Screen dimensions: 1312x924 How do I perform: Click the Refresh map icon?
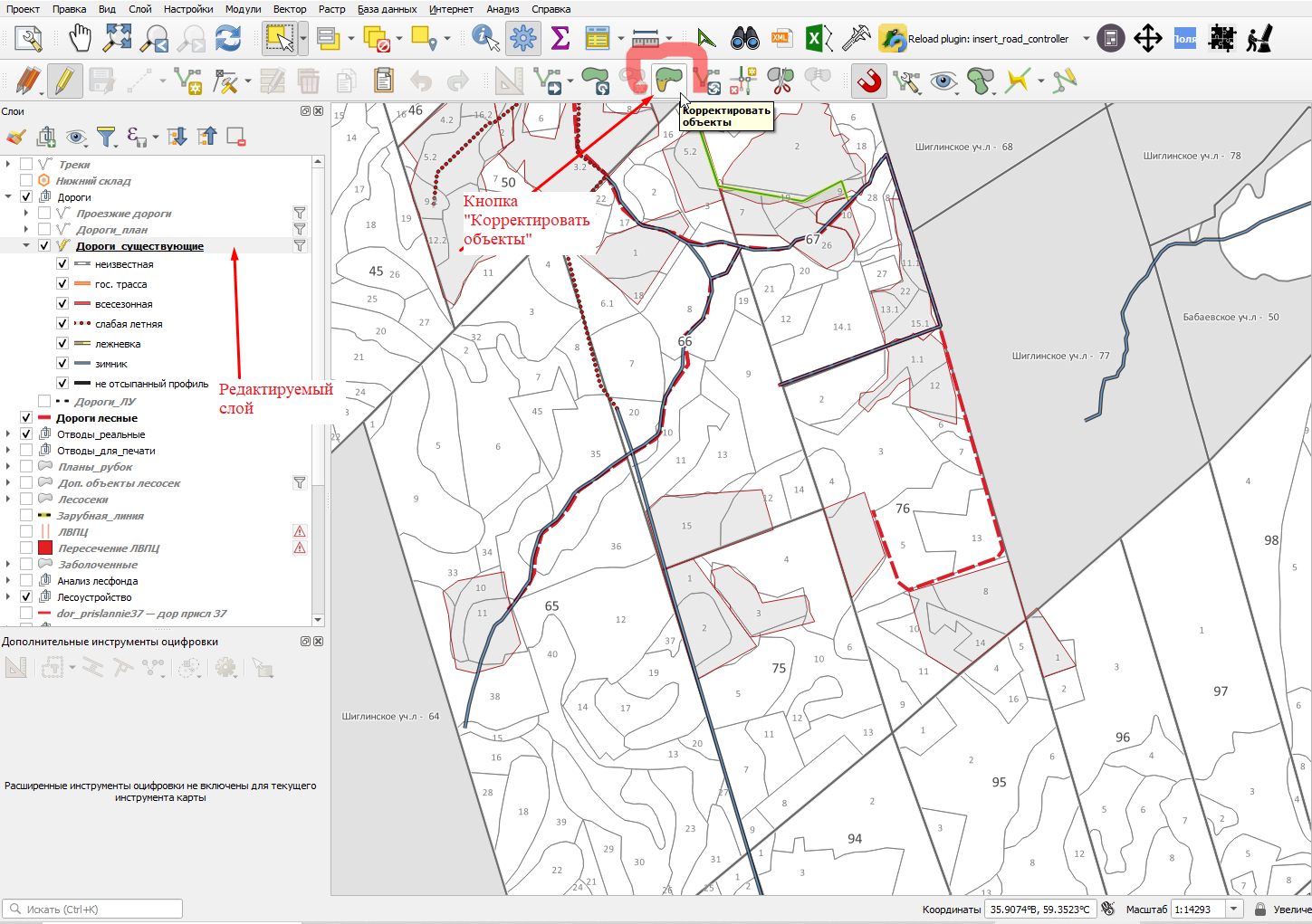pos(228,38)
